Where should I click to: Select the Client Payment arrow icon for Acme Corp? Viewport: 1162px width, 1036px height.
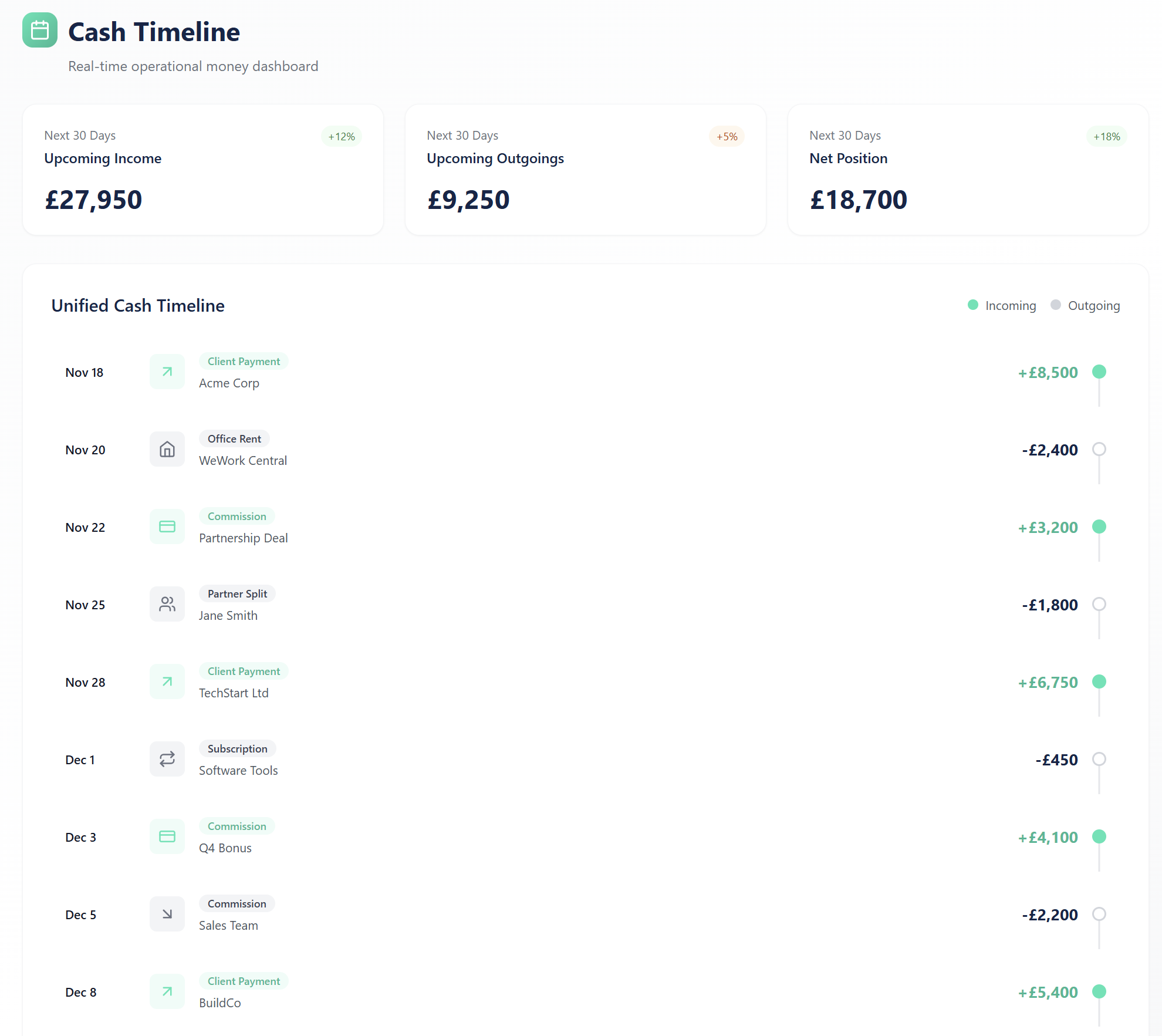[167, 372]
